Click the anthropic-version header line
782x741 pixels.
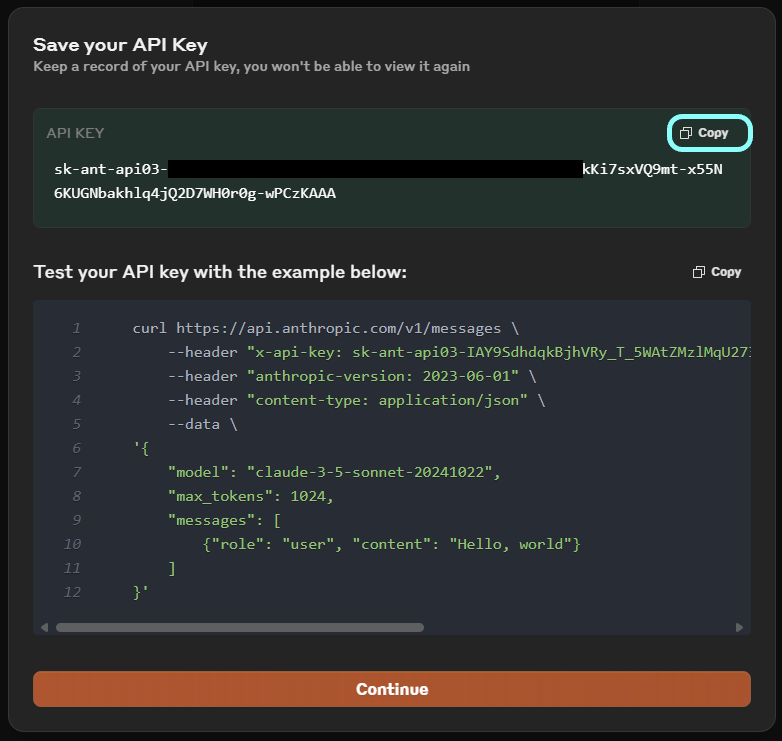coord(352,376)
